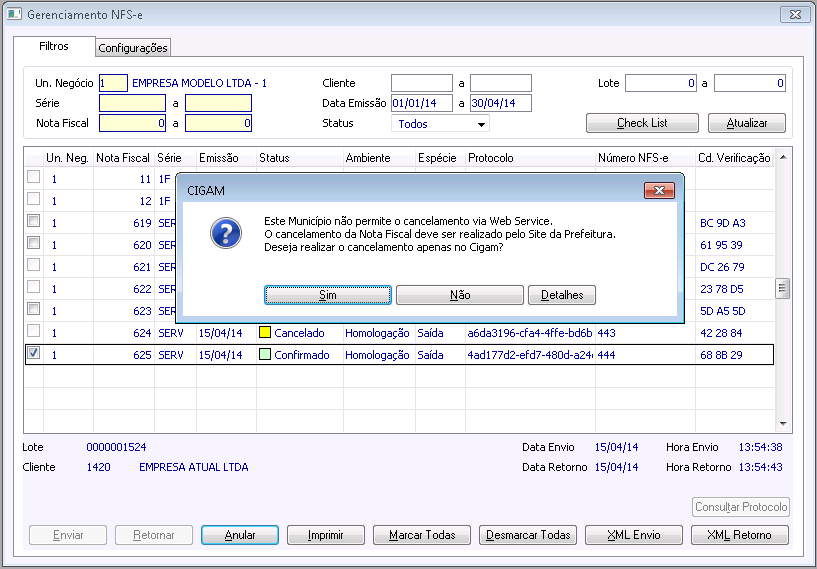This screenshot has height=569, width=817.
Task: Toggle checkbox for Nota Fiscal 12
Action: tap(33, 199)
